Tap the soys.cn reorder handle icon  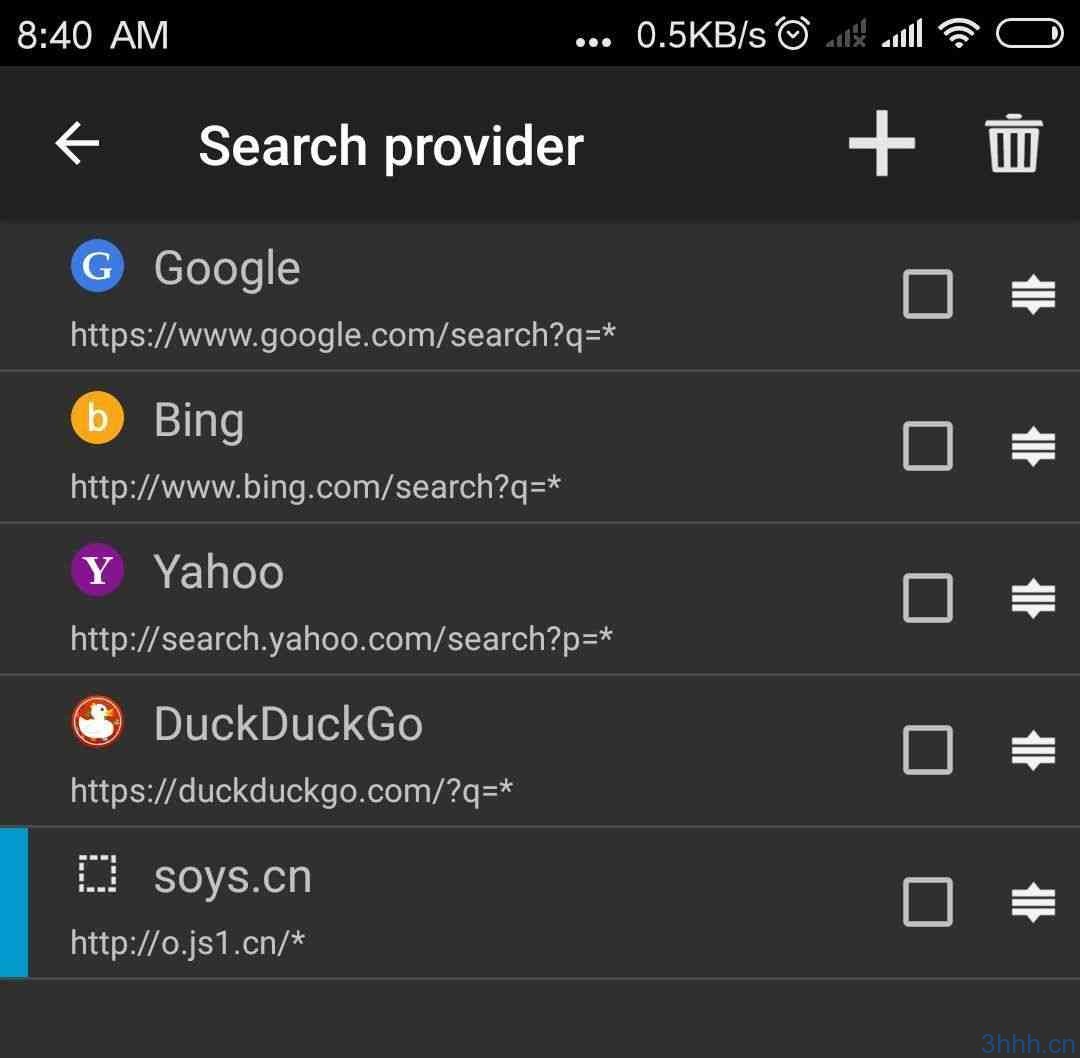[x=1033, y=903]
